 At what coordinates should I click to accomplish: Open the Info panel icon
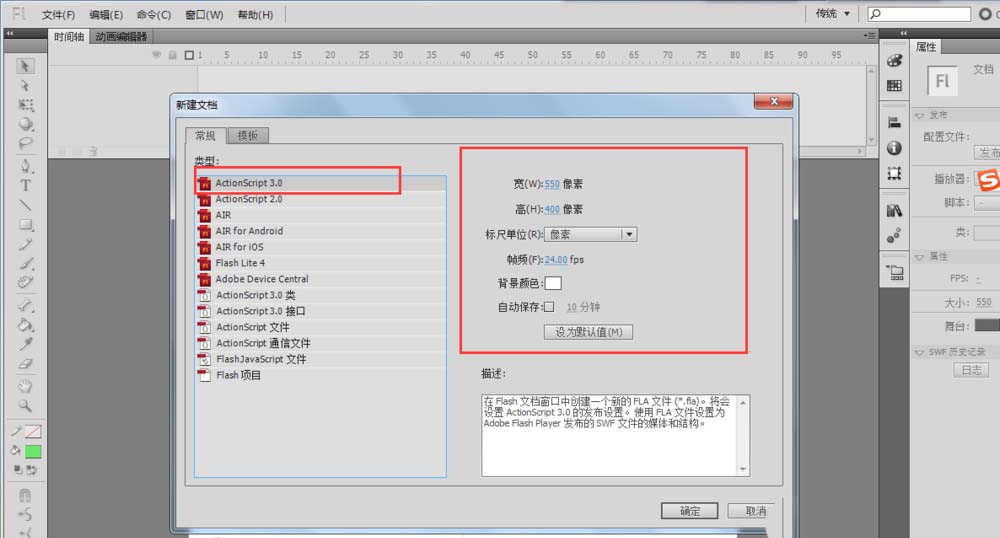[x=894, y=148]
